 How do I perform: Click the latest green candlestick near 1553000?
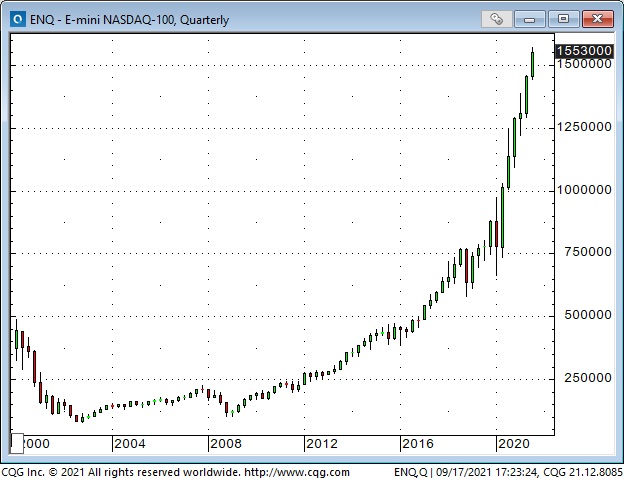point(532,64)
